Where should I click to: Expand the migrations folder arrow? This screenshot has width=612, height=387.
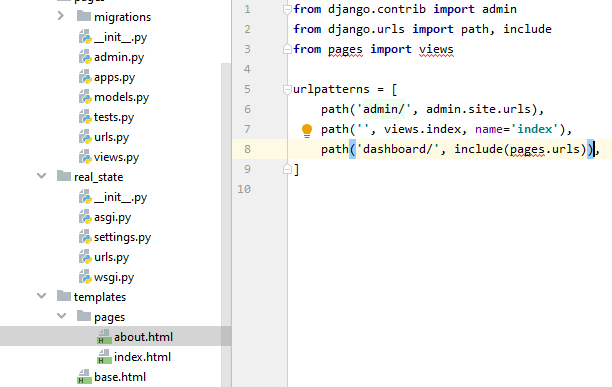pyautogui.click(x=60, y=16)
